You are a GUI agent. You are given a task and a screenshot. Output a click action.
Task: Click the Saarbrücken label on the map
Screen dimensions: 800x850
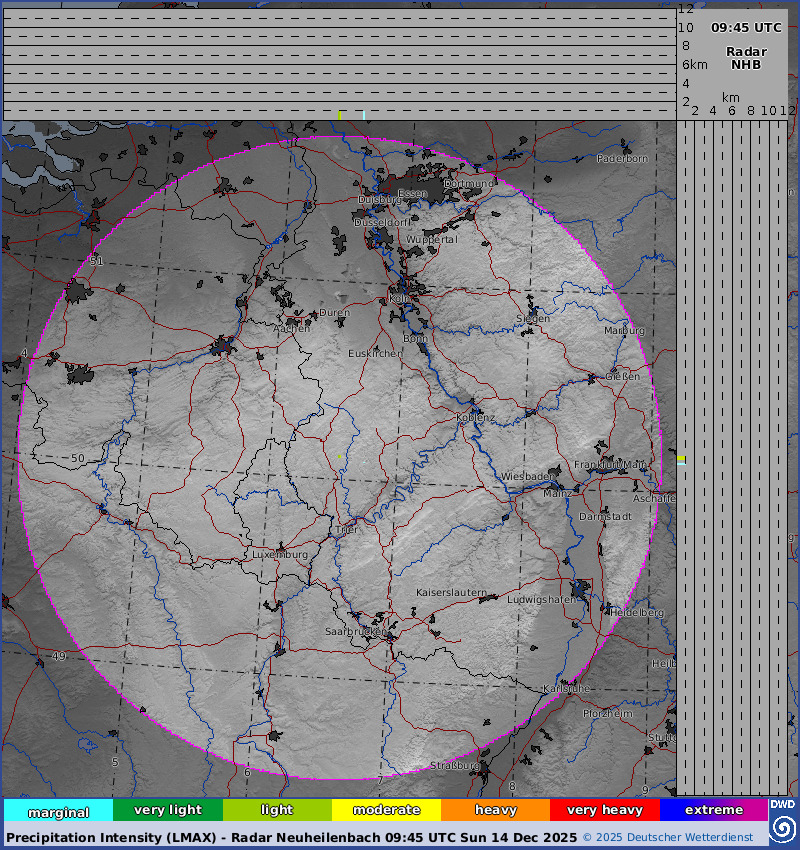coord(355,632)
